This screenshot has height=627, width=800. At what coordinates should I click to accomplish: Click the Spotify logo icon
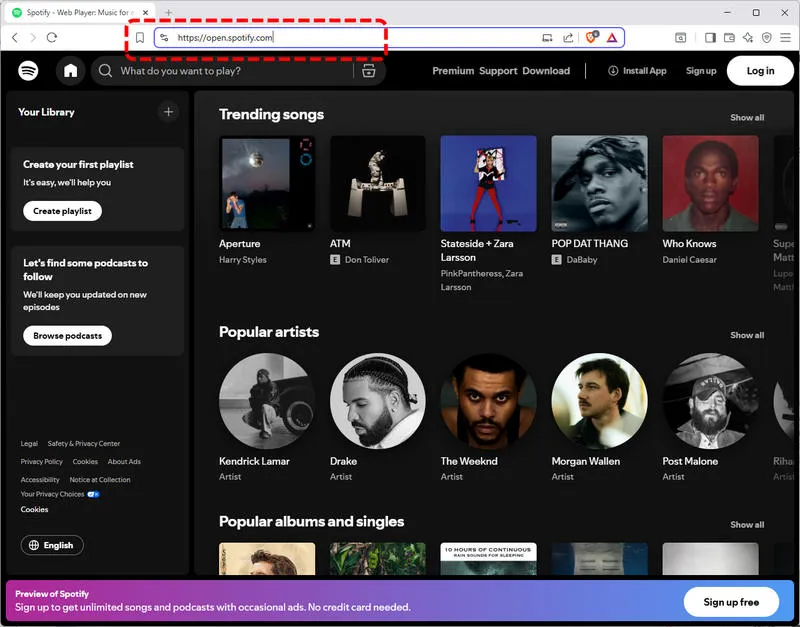28,71
